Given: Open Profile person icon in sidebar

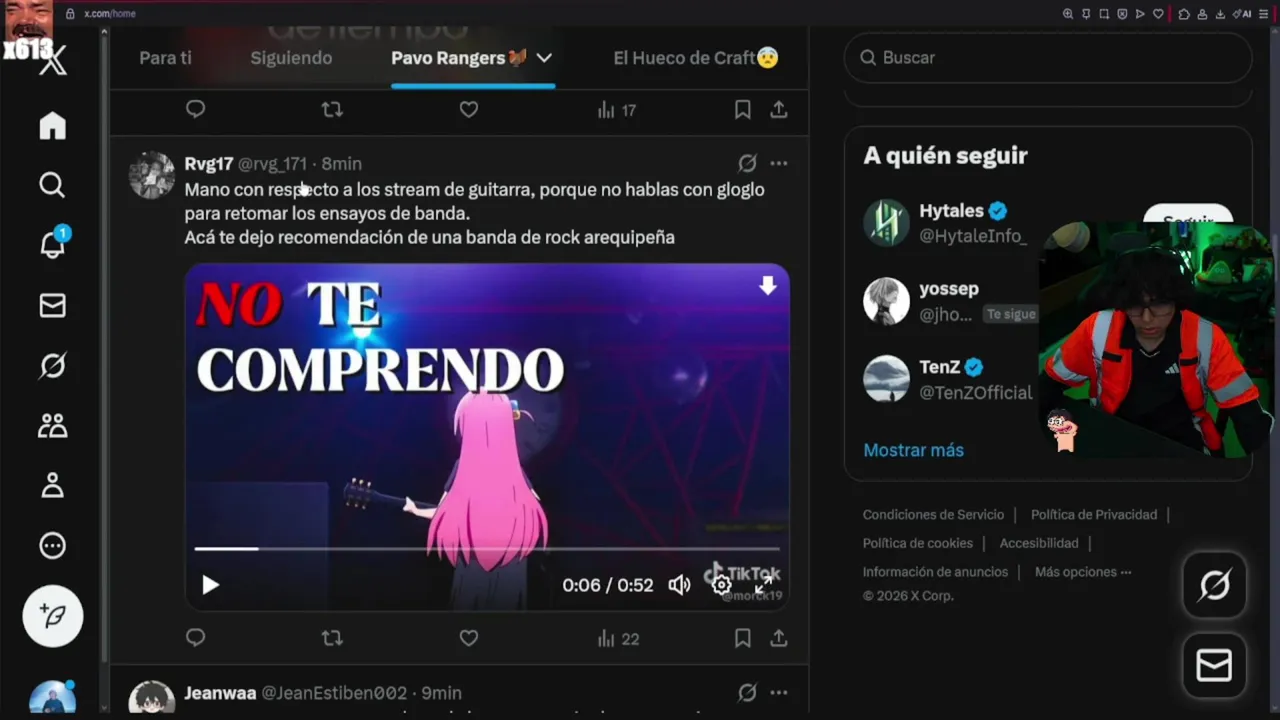Looking at the screenshot, I should pyautogui.click(x=52, y=486).
